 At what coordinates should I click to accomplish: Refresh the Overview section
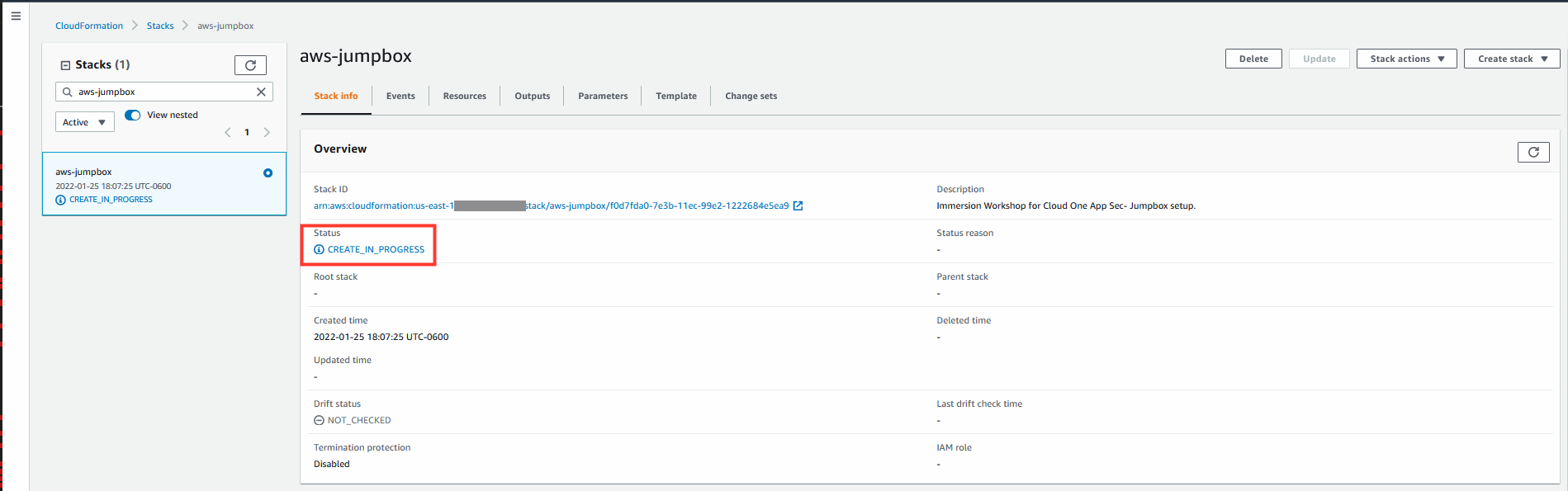1533,152
